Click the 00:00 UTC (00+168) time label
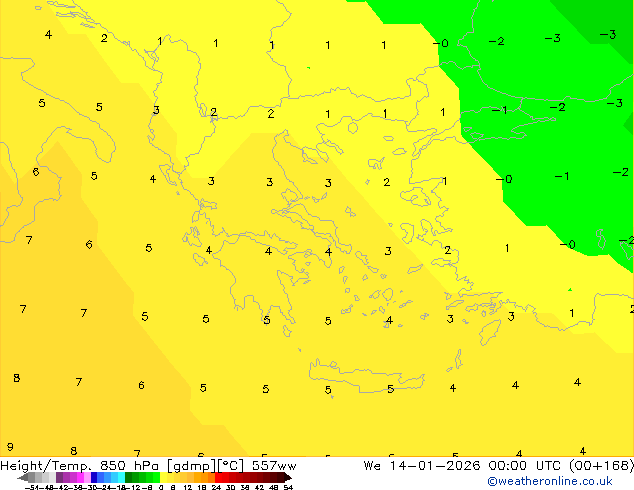The width and height of the screenshot is (634, 490). [x=561, y=466]
